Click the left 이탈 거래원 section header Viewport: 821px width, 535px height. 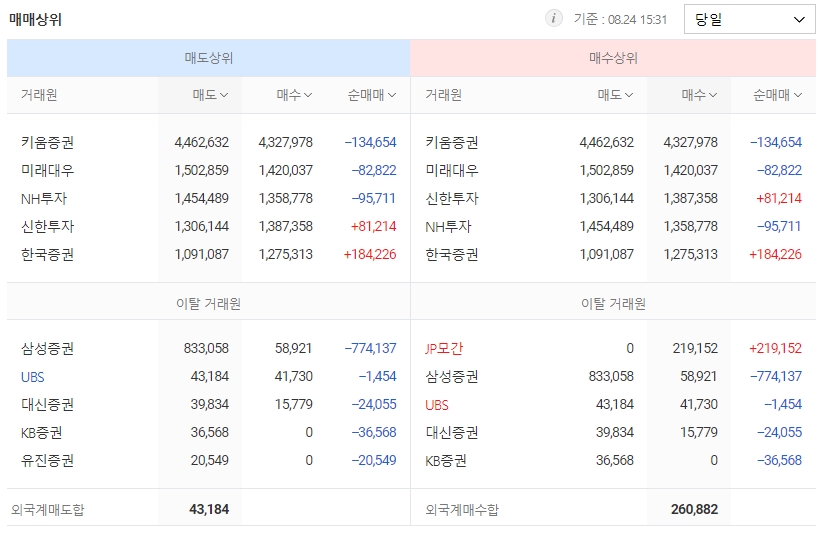tap(208, 304)
